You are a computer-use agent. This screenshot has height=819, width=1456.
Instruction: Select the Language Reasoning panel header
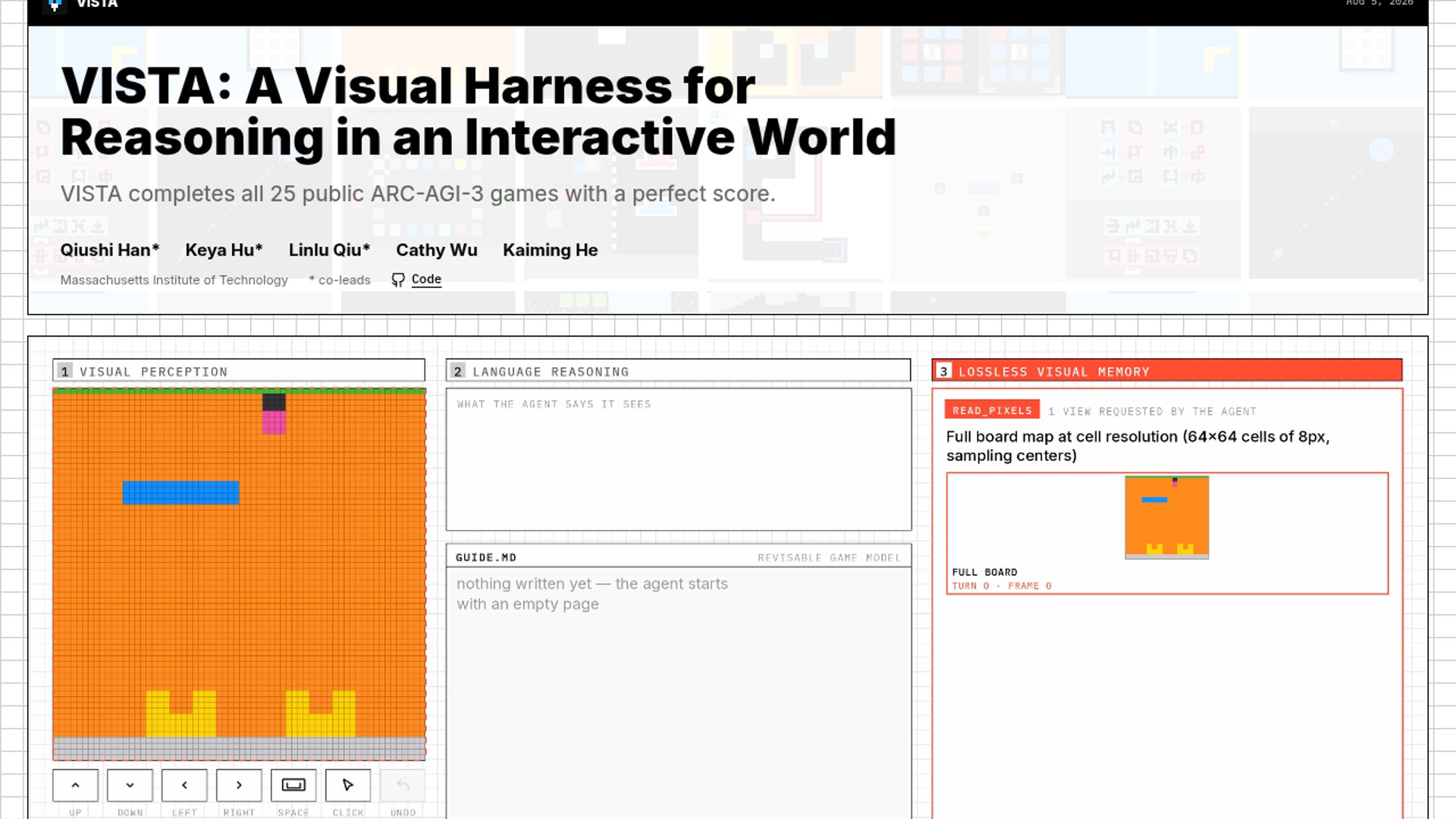678,371
